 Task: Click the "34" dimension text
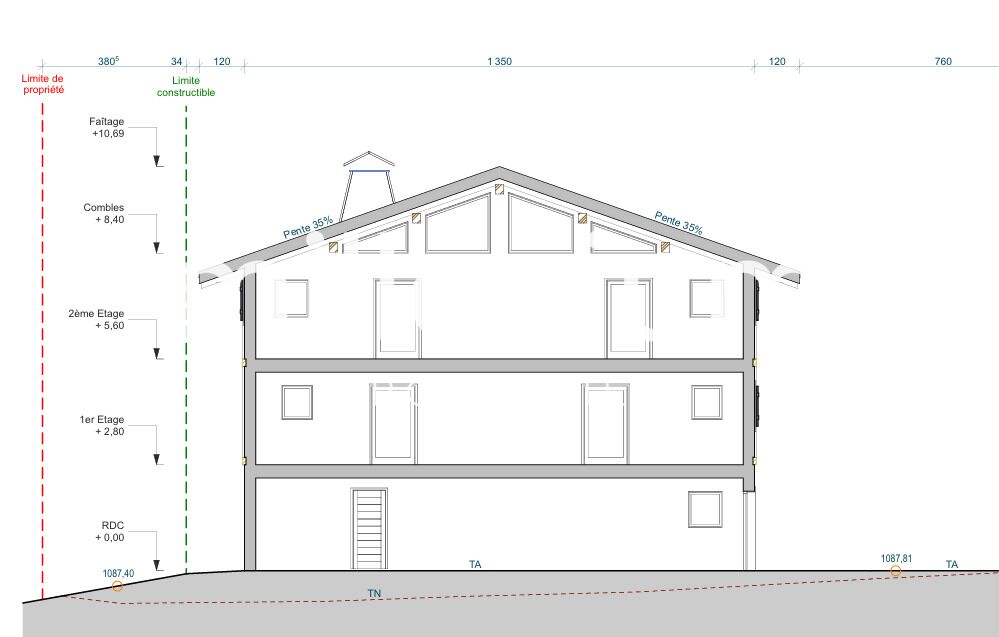[177, 62]
